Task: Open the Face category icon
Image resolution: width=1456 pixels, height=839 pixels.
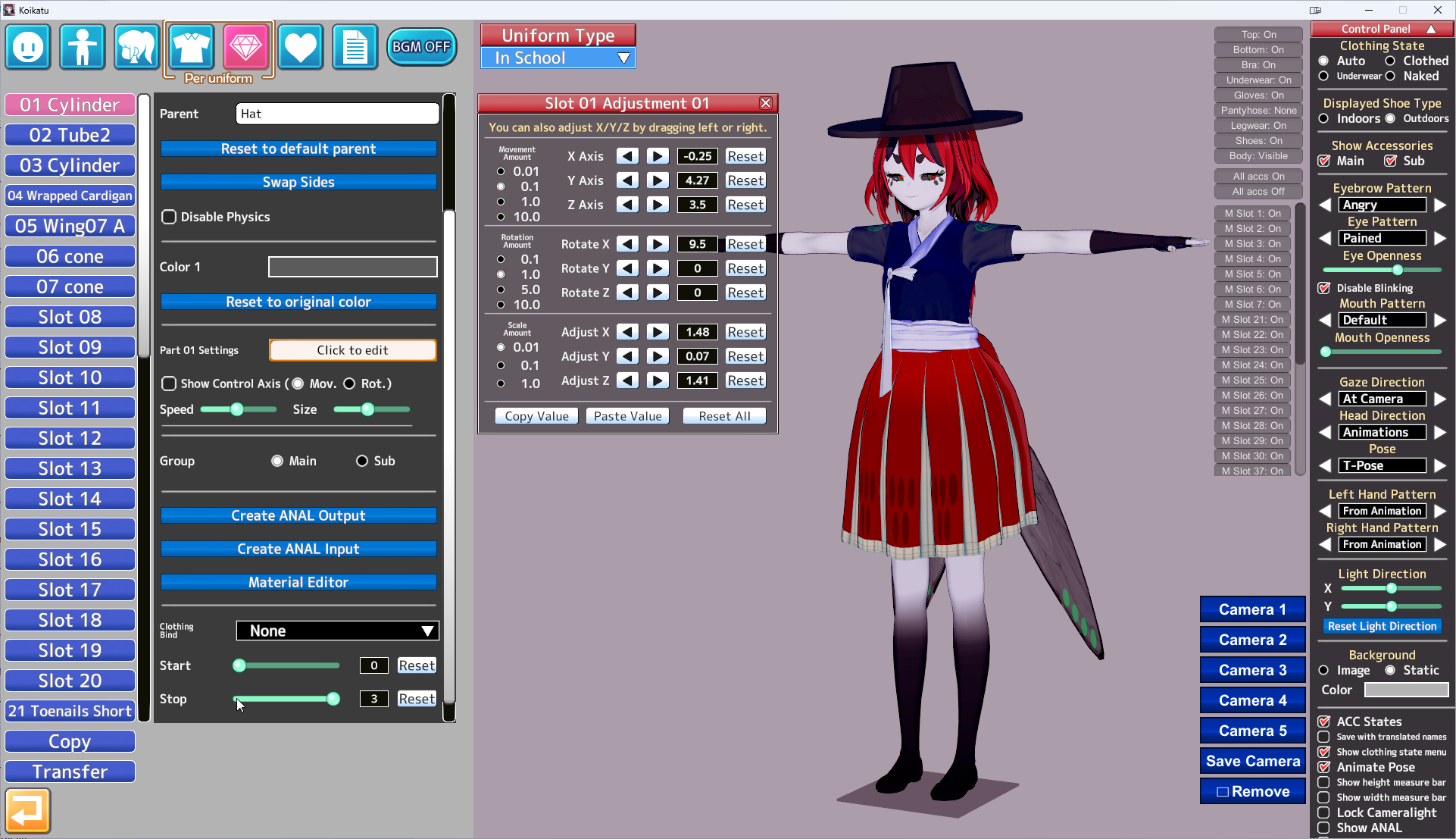Action: pos(28,47)
